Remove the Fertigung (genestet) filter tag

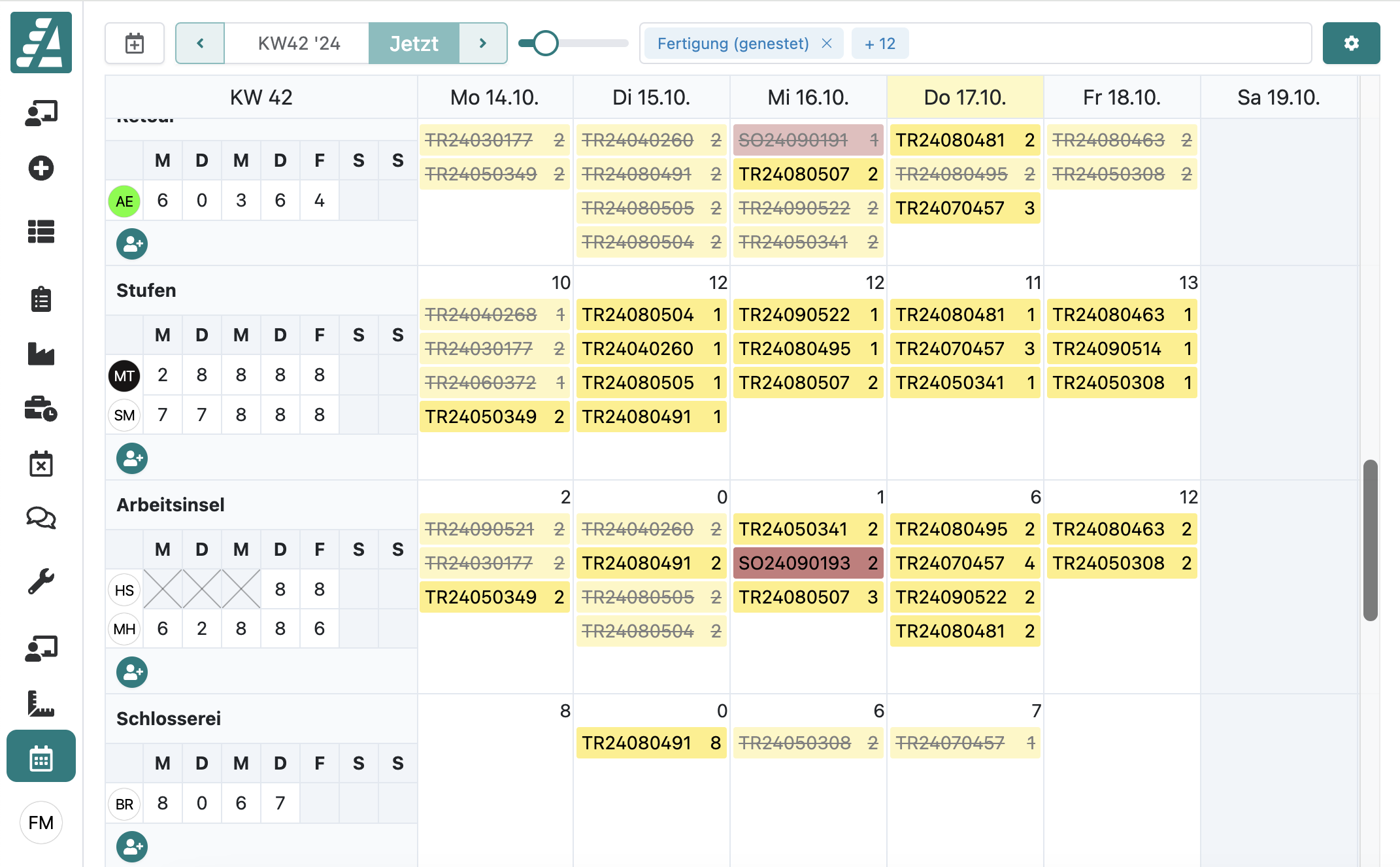click(x=827, y=43)
